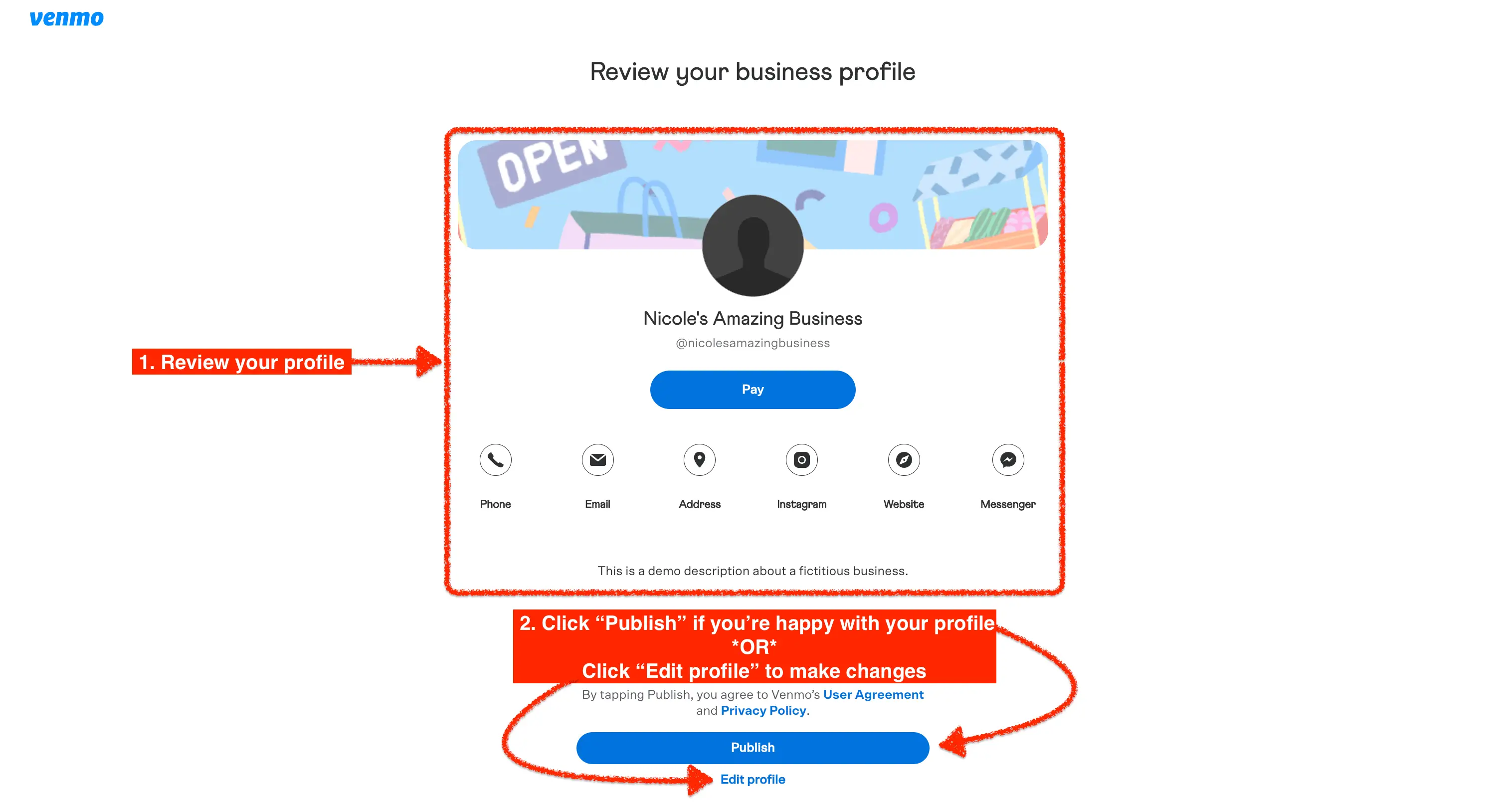The width and height of the screenshot is (1512, 807).
Task: Publish the business profile
Action: click(x=753, y=747)
